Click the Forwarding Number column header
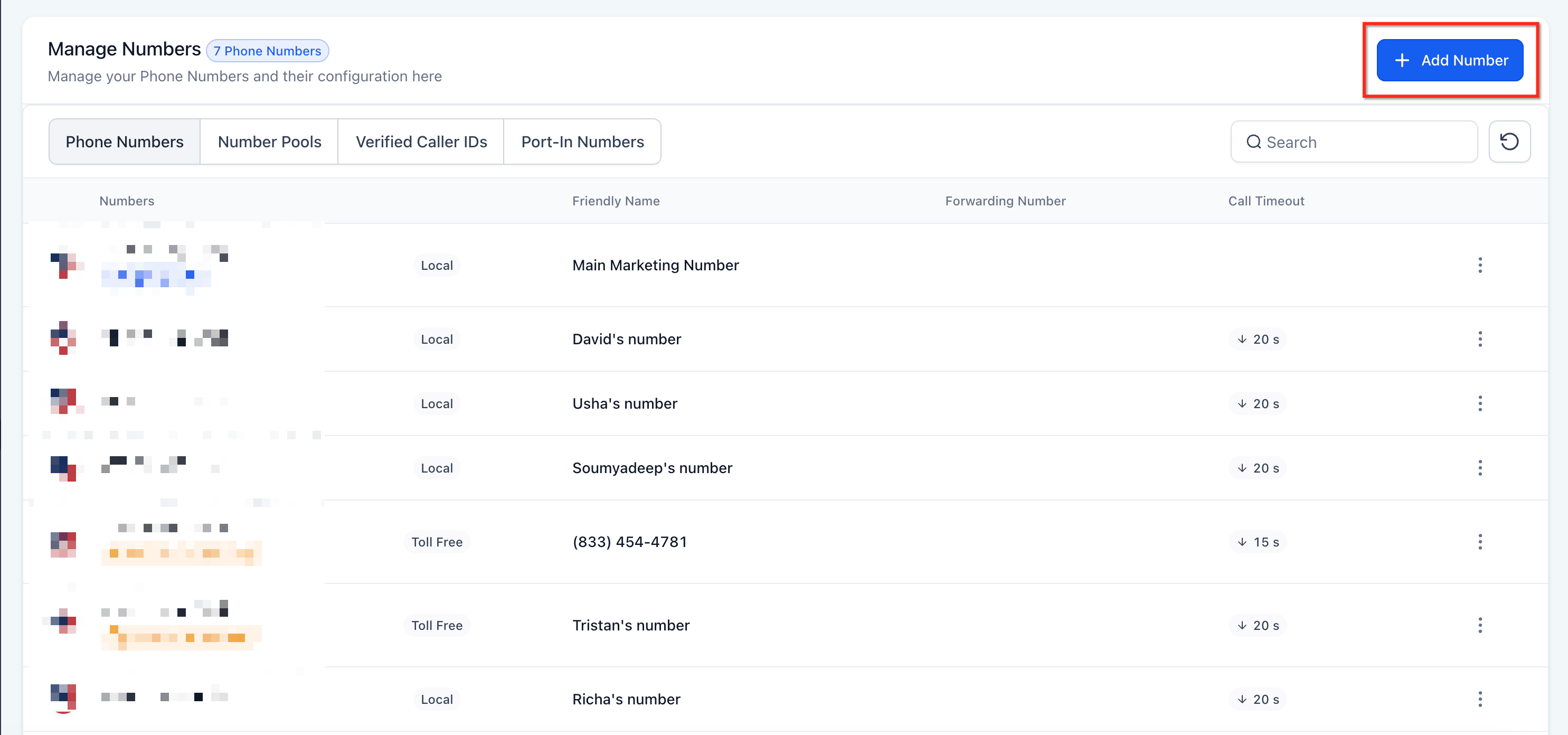This screenshot has width=1568, height=735. (x=1005, y=201)
